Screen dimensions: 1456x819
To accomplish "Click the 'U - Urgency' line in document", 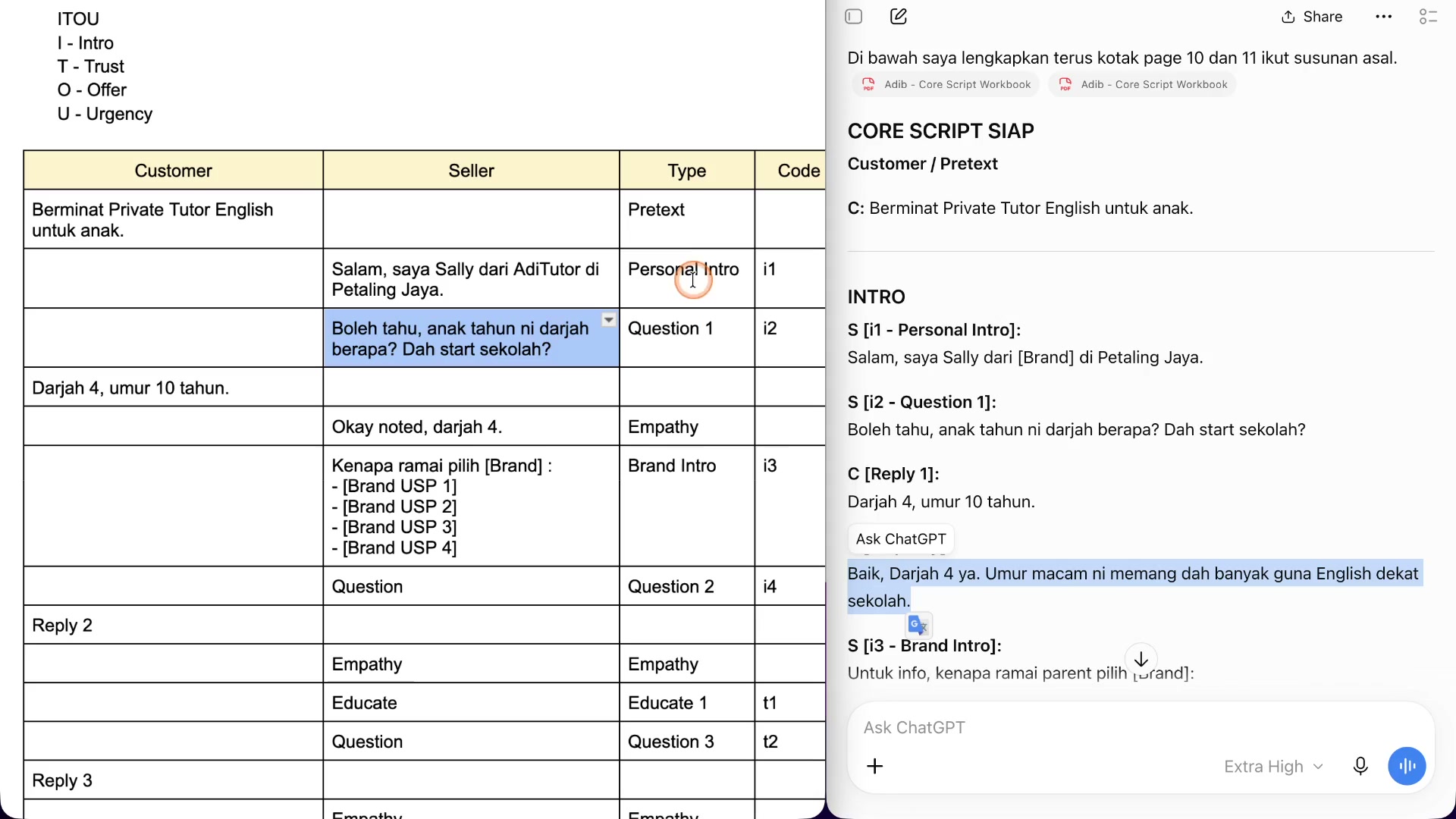I will pyautogui.click(x=105, y=114).
